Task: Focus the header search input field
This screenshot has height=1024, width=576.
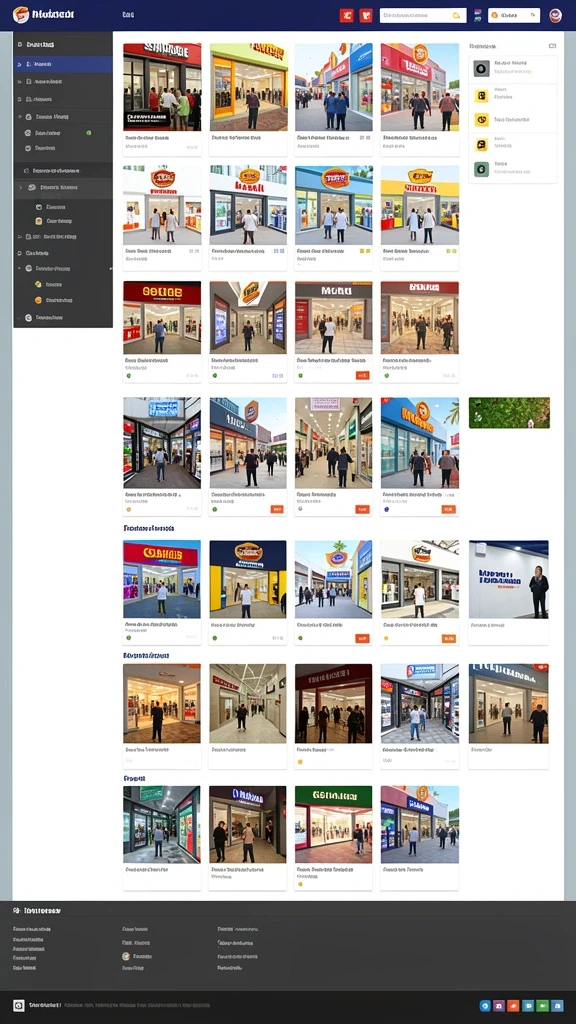Action: (423, 15)
